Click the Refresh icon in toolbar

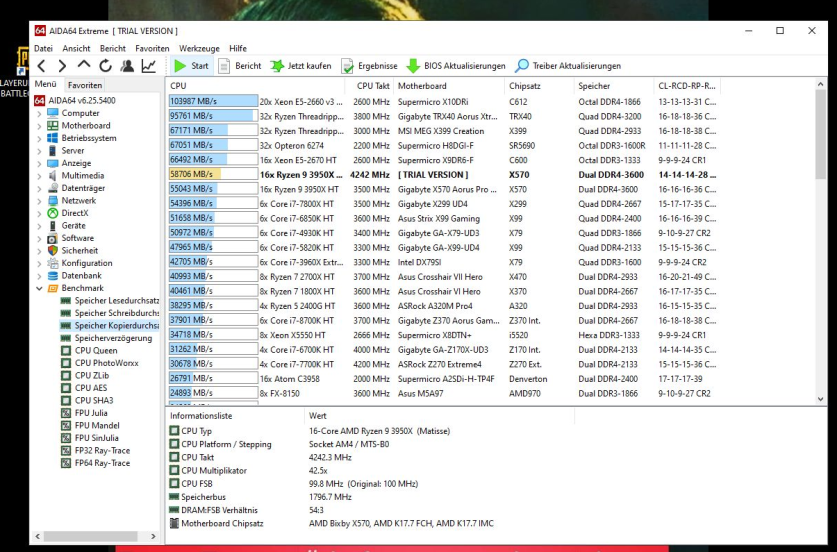(x=105, y=66)
